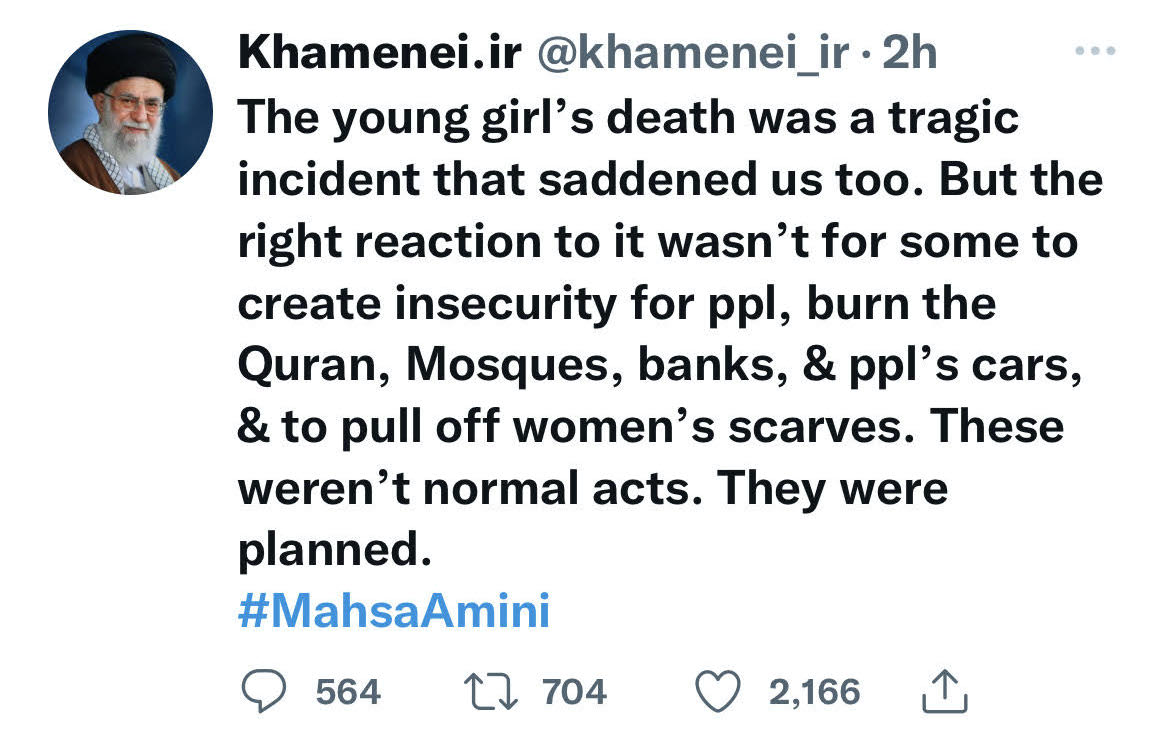Click the tweet line 'weren't normal acts'
The height and width of the screenshot is (742, 1170).
click(593, 490)
